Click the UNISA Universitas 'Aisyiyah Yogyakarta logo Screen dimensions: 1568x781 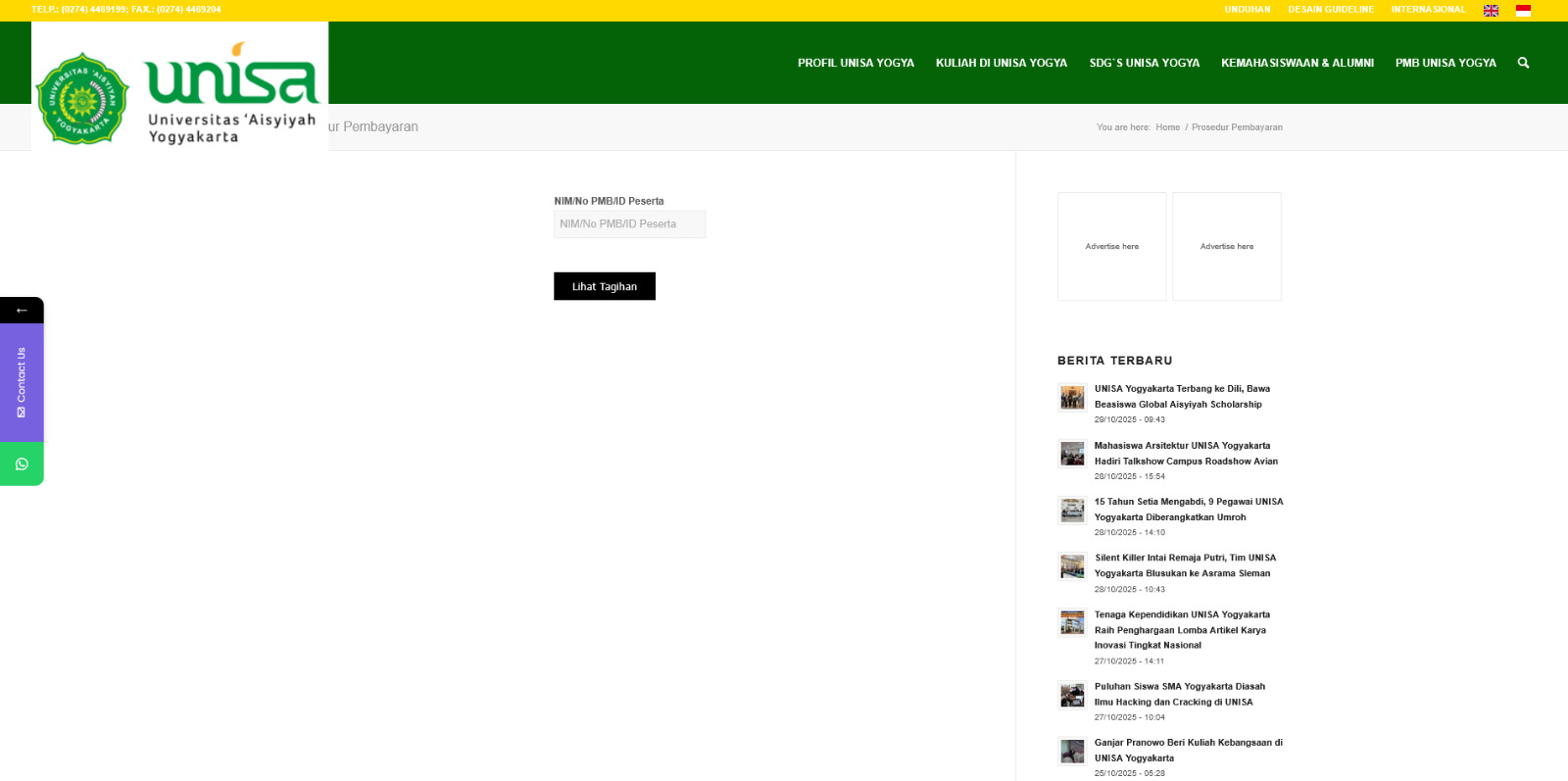tap(179, 93)
